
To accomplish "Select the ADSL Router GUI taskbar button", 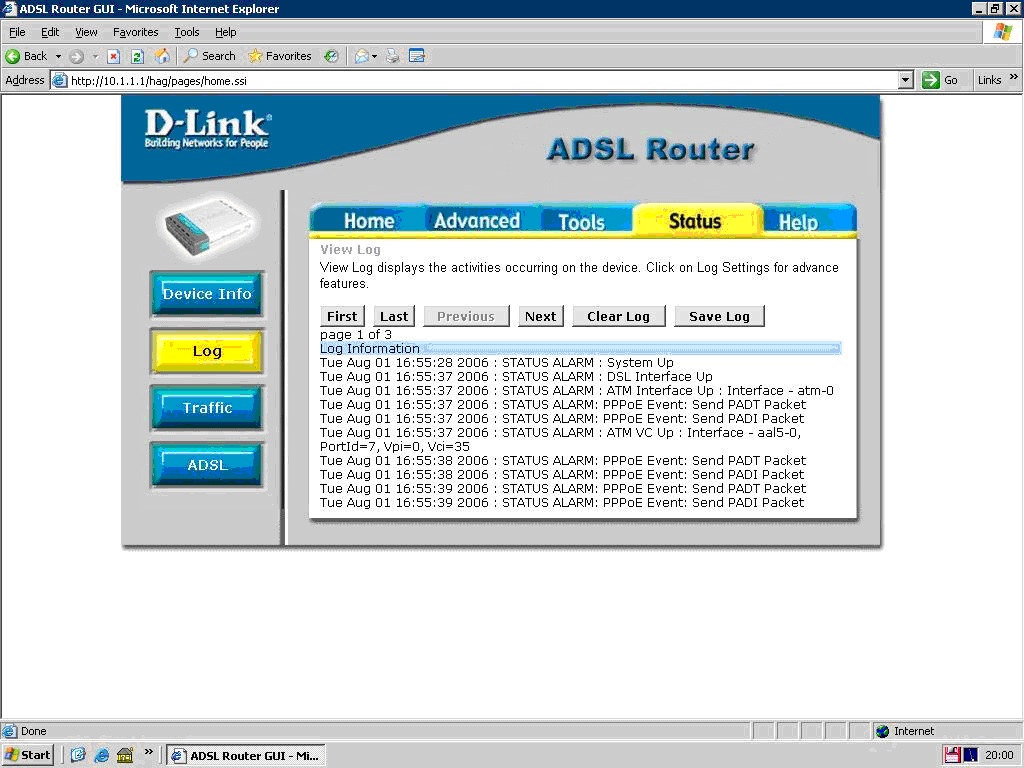I will (x=246, y=756).
